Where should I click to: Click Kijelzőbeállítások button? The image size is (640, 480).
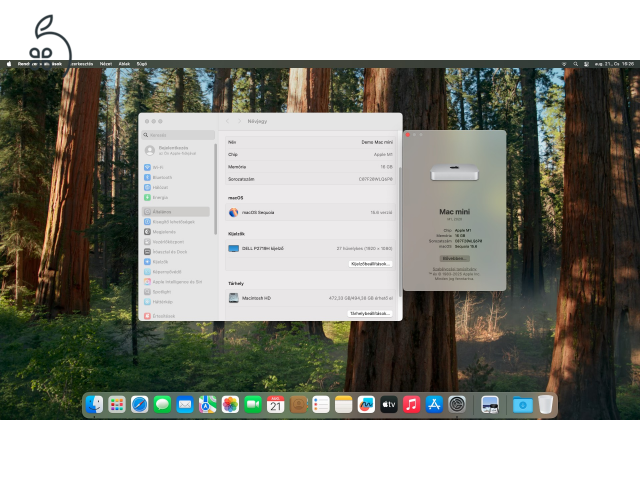click(370, 263)
